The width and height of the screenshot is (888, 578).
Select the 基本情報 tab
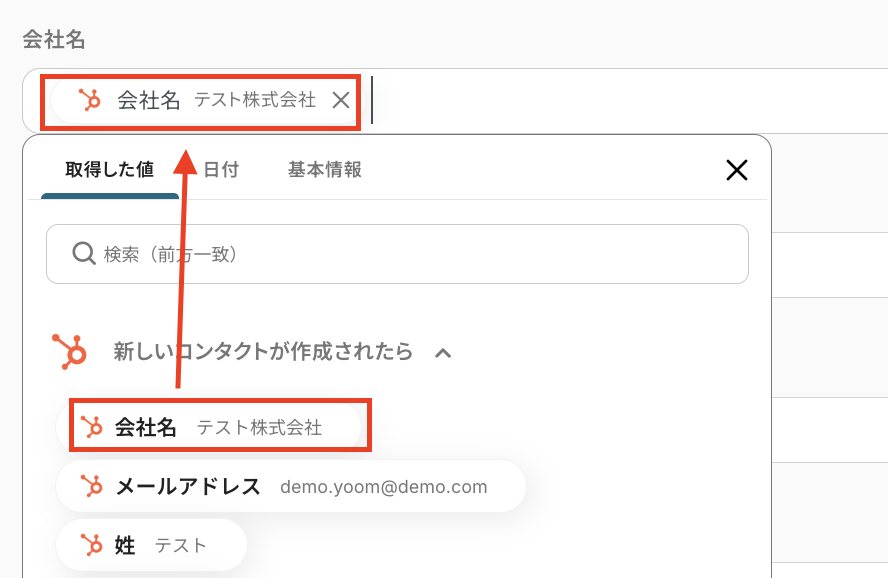[x=325, y=169]
